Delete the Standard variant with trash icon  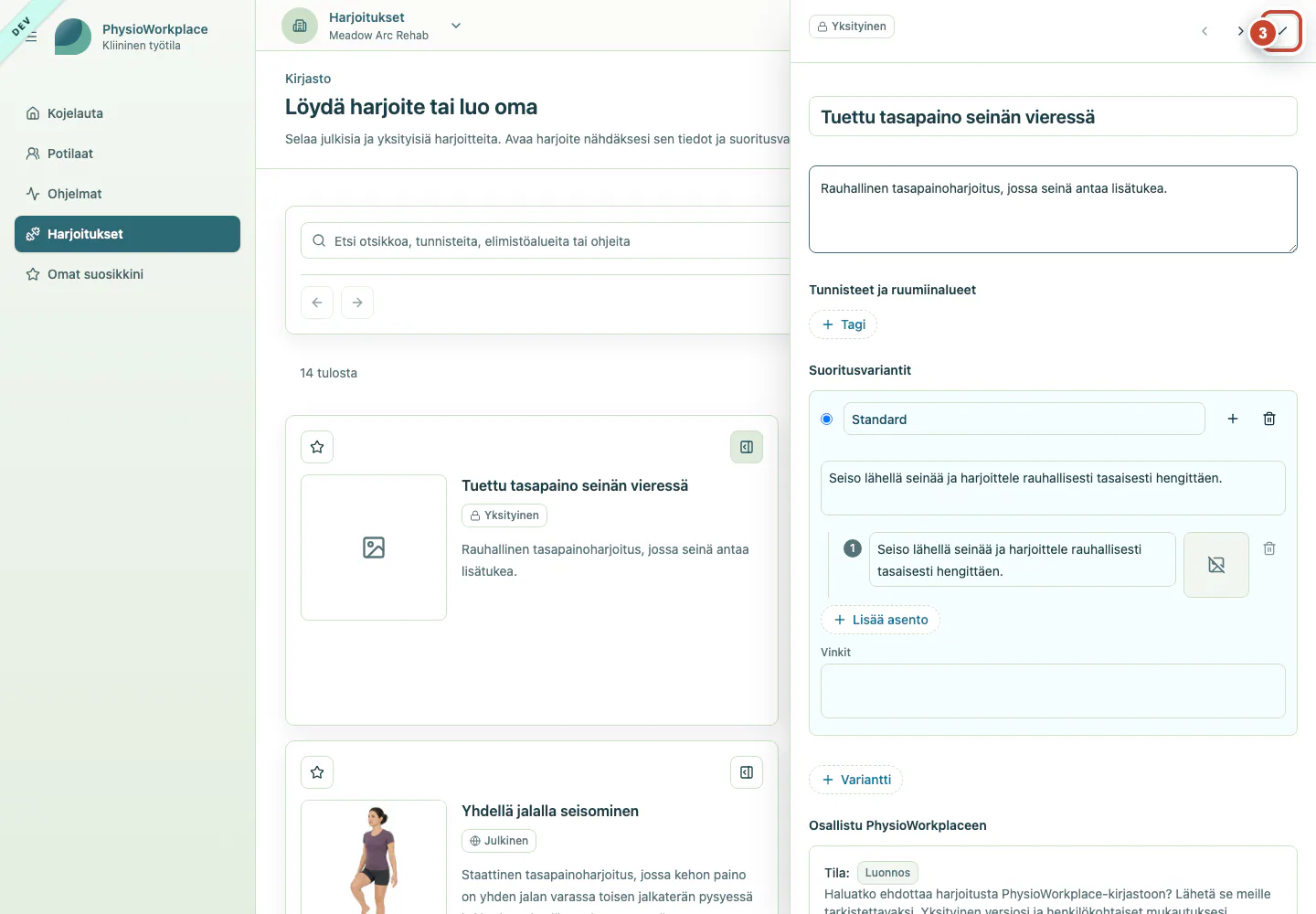coord(1269,419)
